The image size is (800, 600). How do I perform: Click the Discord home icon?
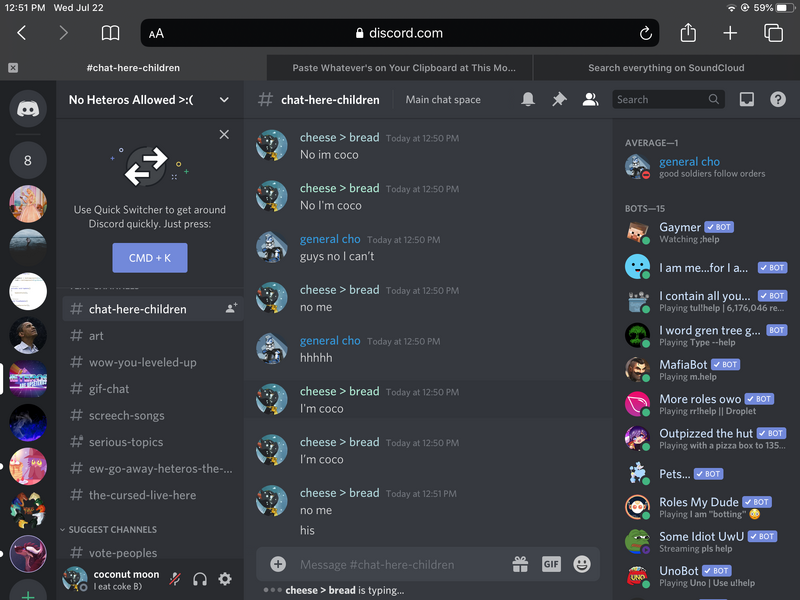pos(28,107)
